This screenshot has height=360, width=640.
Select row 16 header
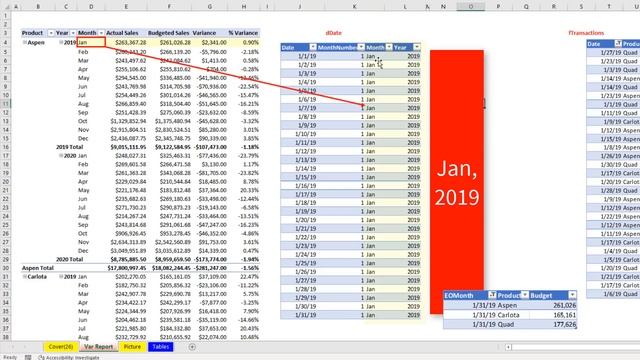(x=6, y=147)
